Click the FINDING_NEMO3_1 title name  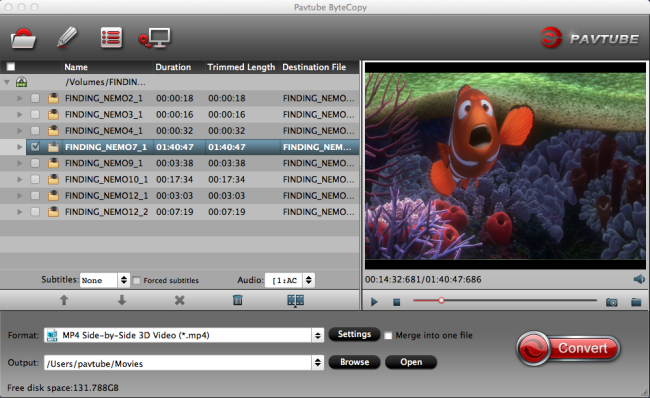point(104,114)
